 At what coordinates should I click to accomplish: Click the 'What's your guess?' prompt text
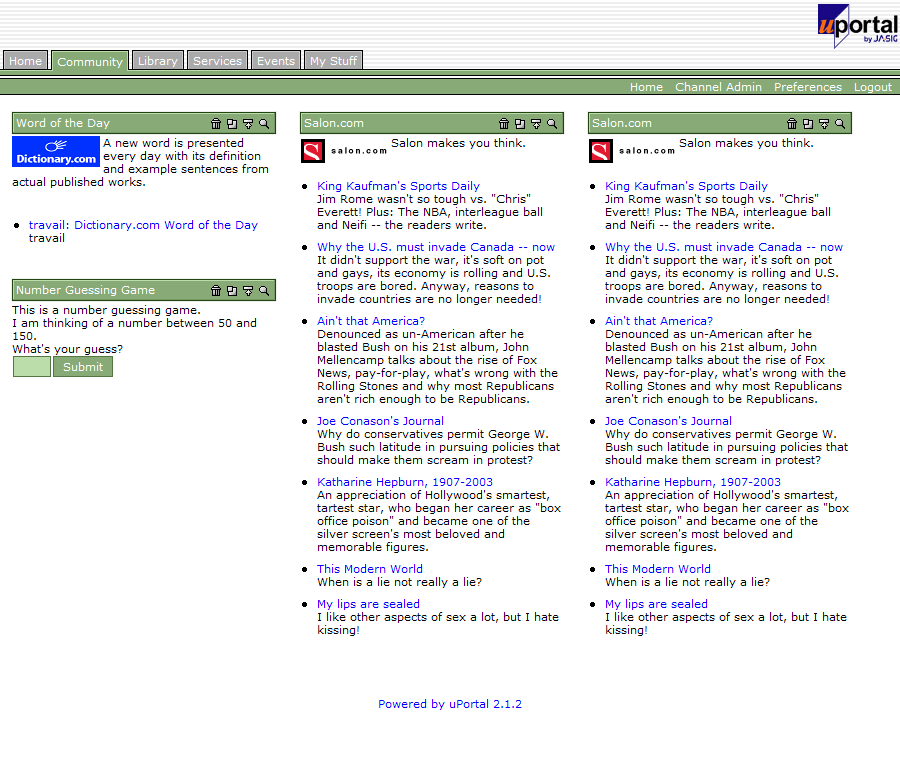pos(68,349)
